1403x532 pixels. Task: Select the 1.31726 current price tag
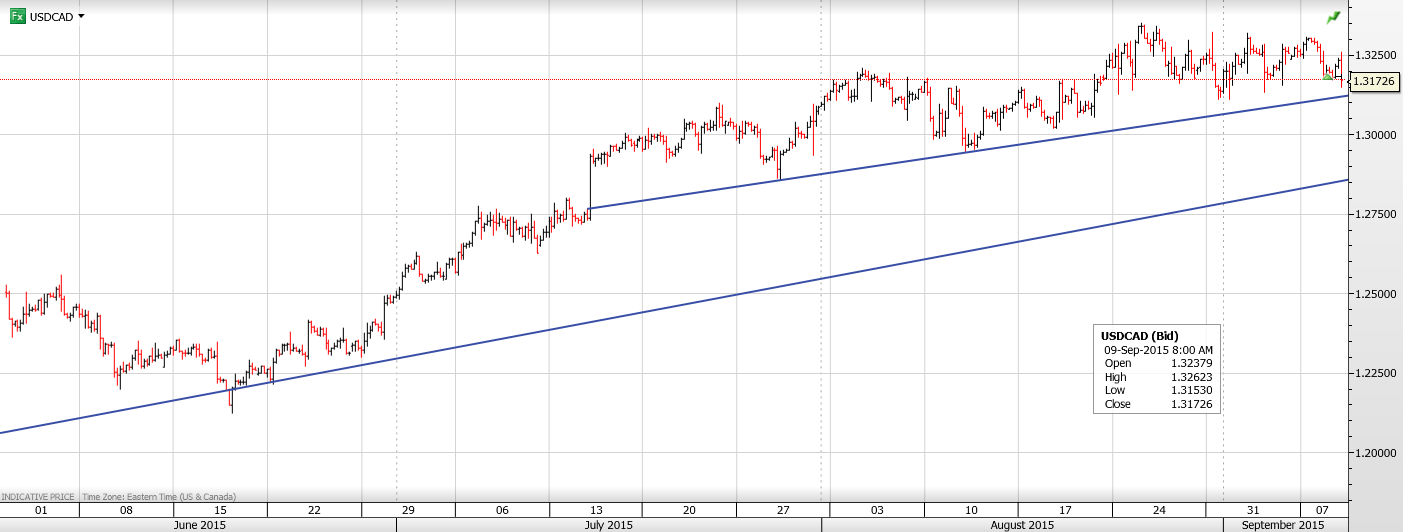[x=1374, y=82]
